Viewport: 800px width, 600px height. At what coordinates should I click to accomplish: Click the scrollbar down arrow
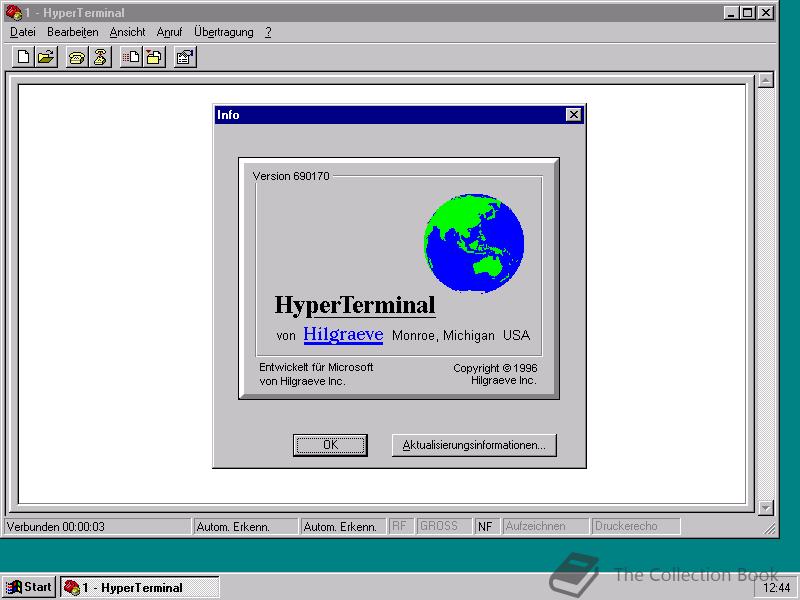pyautogui.click(x=766, y=508)
